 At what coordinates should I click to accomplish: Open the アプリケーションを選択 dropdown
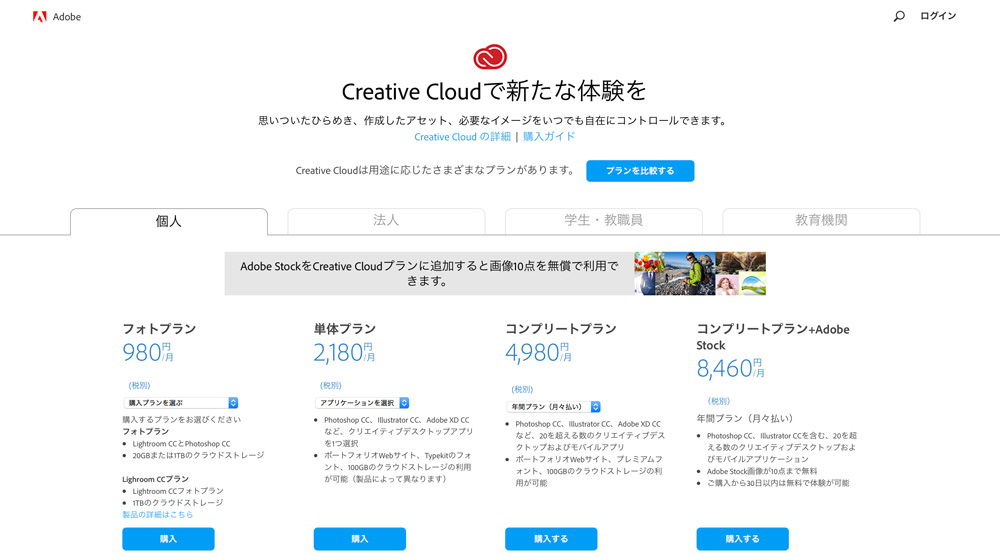(362, 403)
